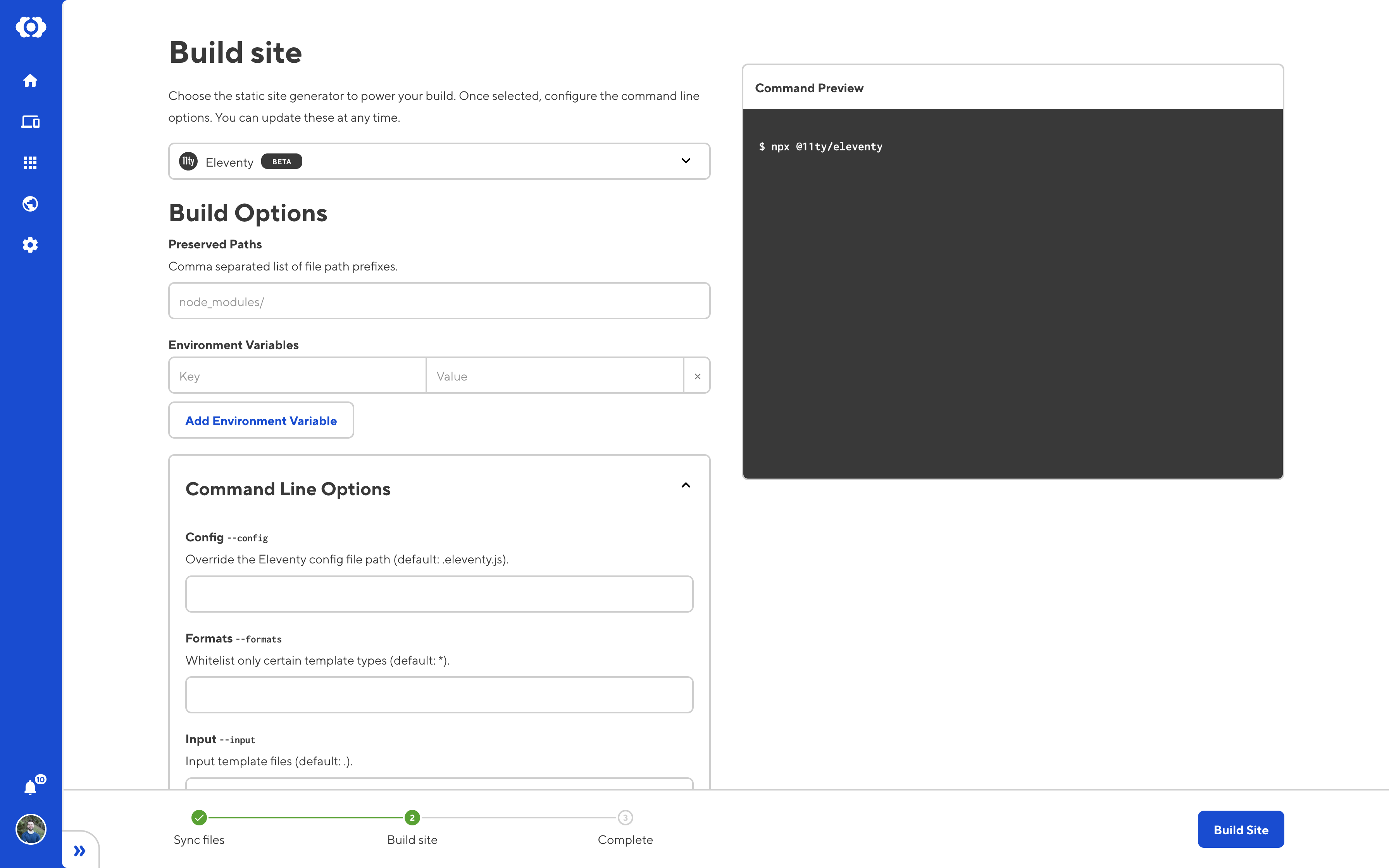Expand the sidebar with double-chevron icon

(x=80, y=851)
